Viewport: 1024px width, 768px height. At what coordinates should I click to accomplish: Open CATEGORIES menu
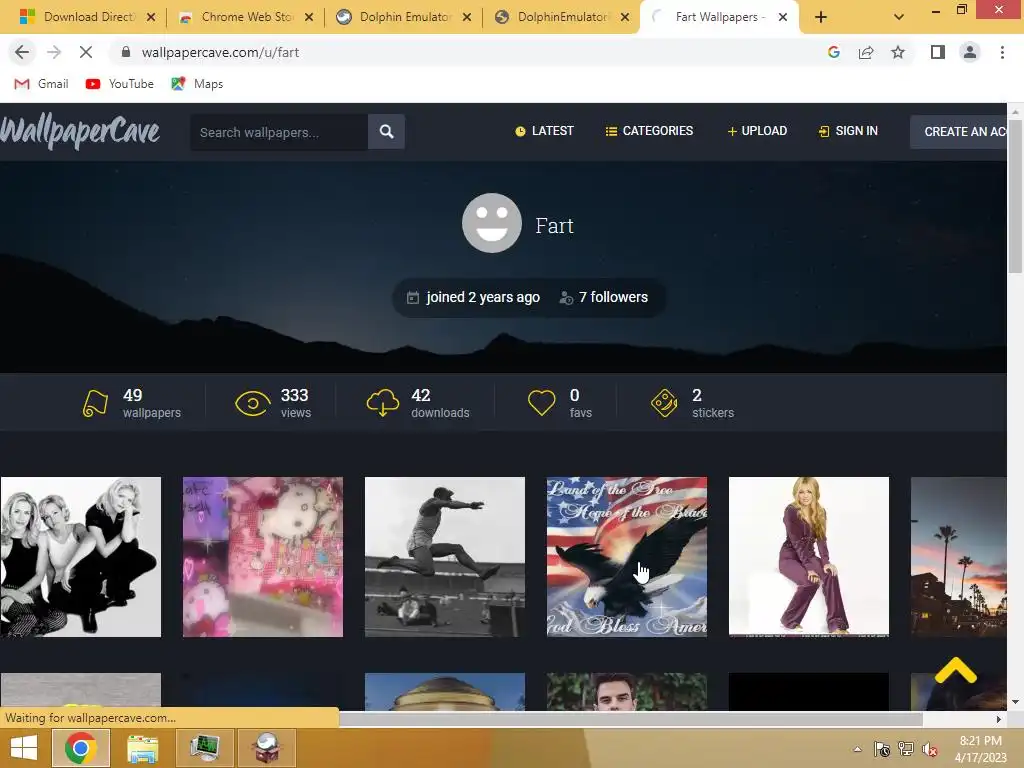(649, 131)
